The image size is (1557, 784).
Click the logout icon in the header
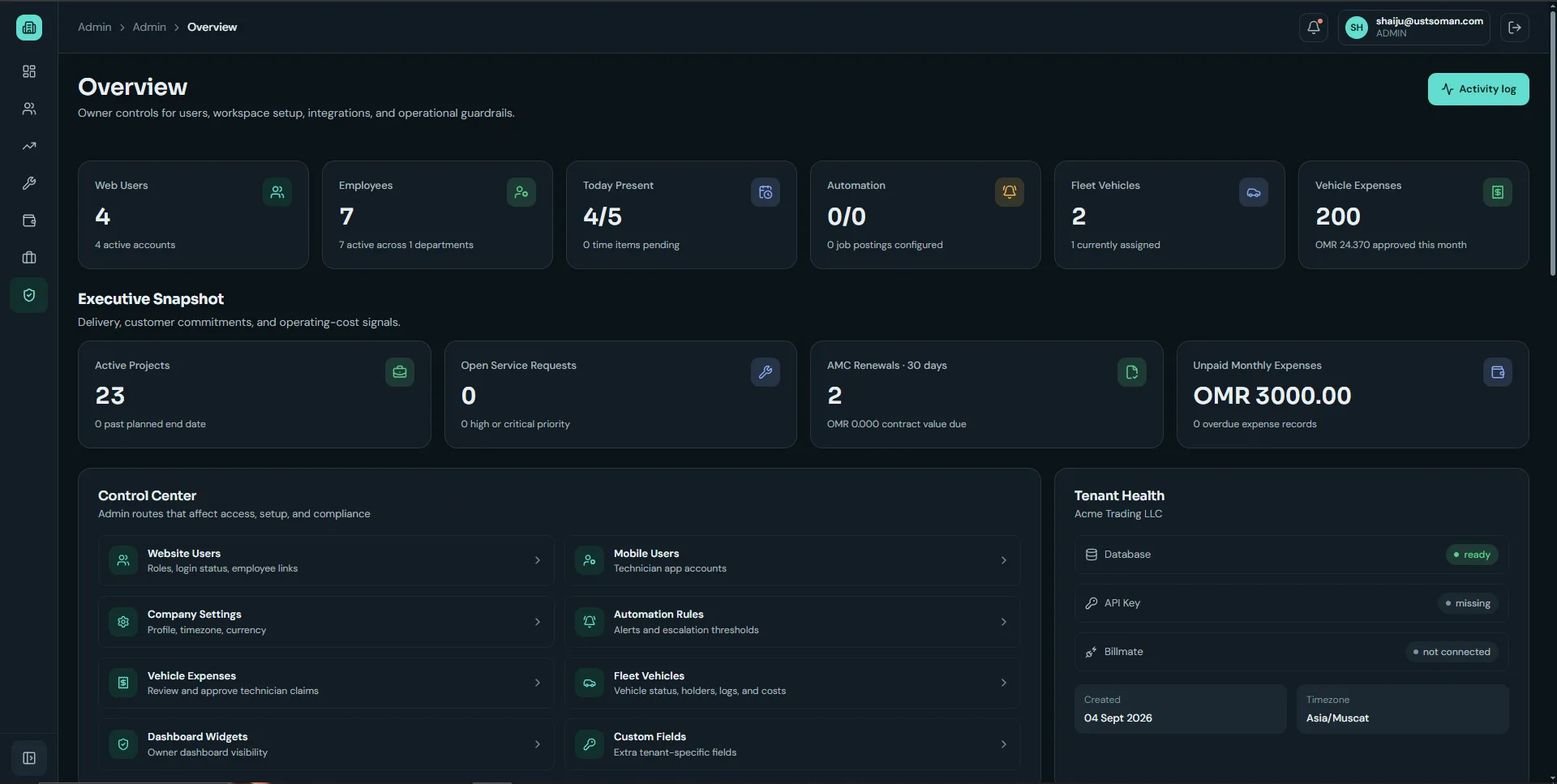(1515, 28)
